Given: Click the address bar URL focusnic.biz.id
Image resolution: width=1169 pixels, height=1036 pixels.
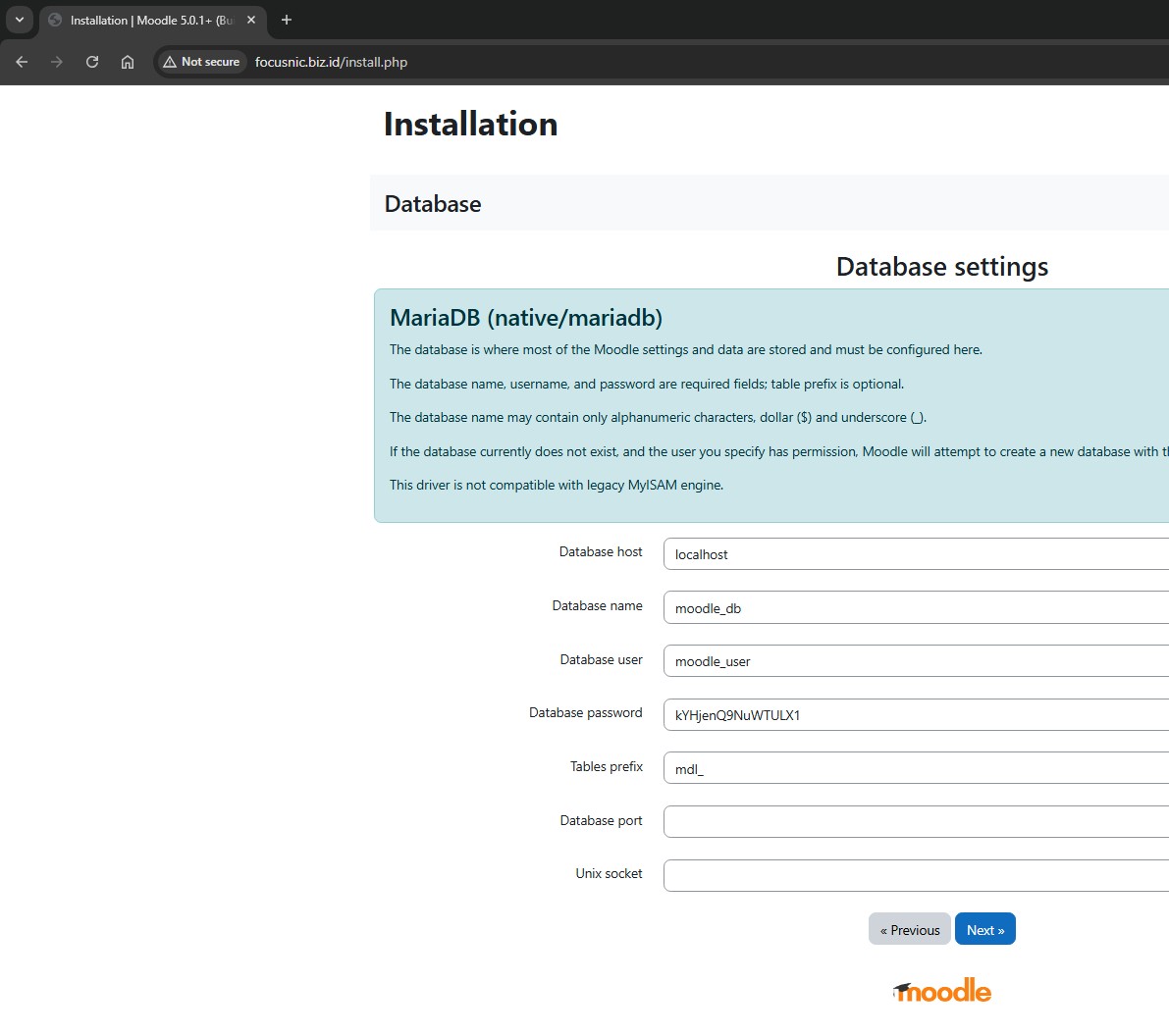Looking at the screenshot, I should pos(331,62).
